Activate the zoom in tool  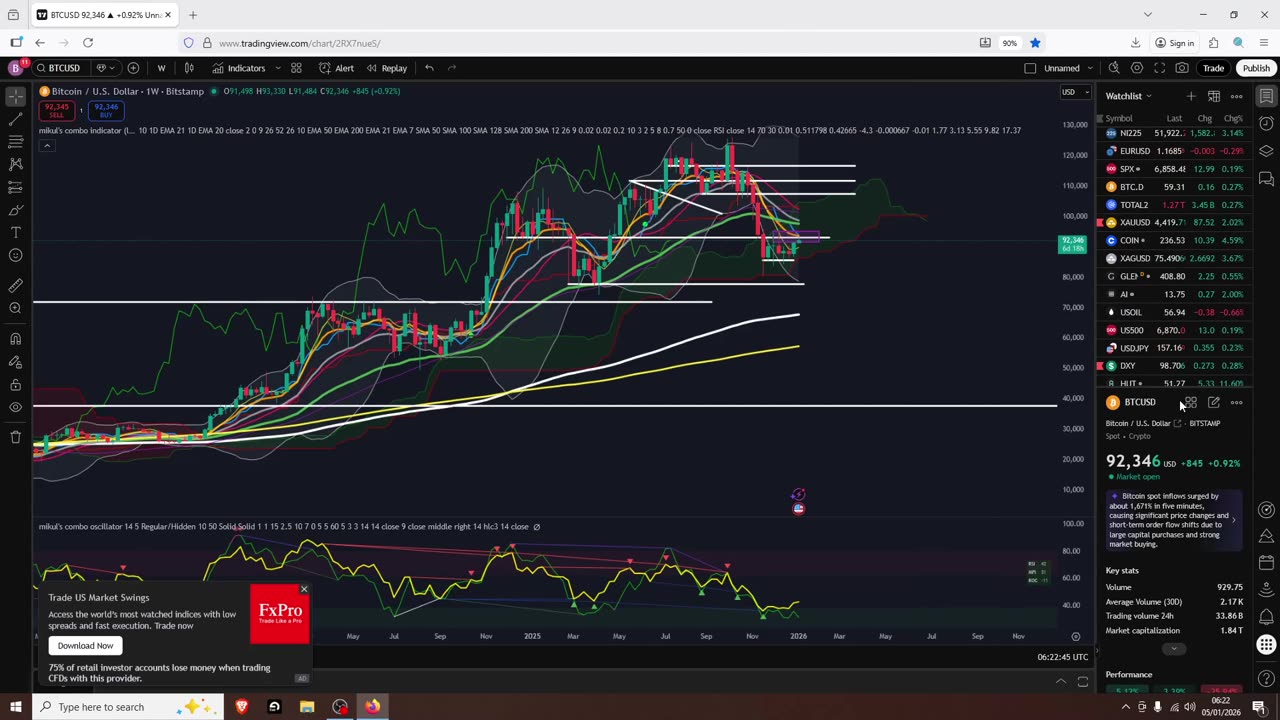tap(15, 309)
